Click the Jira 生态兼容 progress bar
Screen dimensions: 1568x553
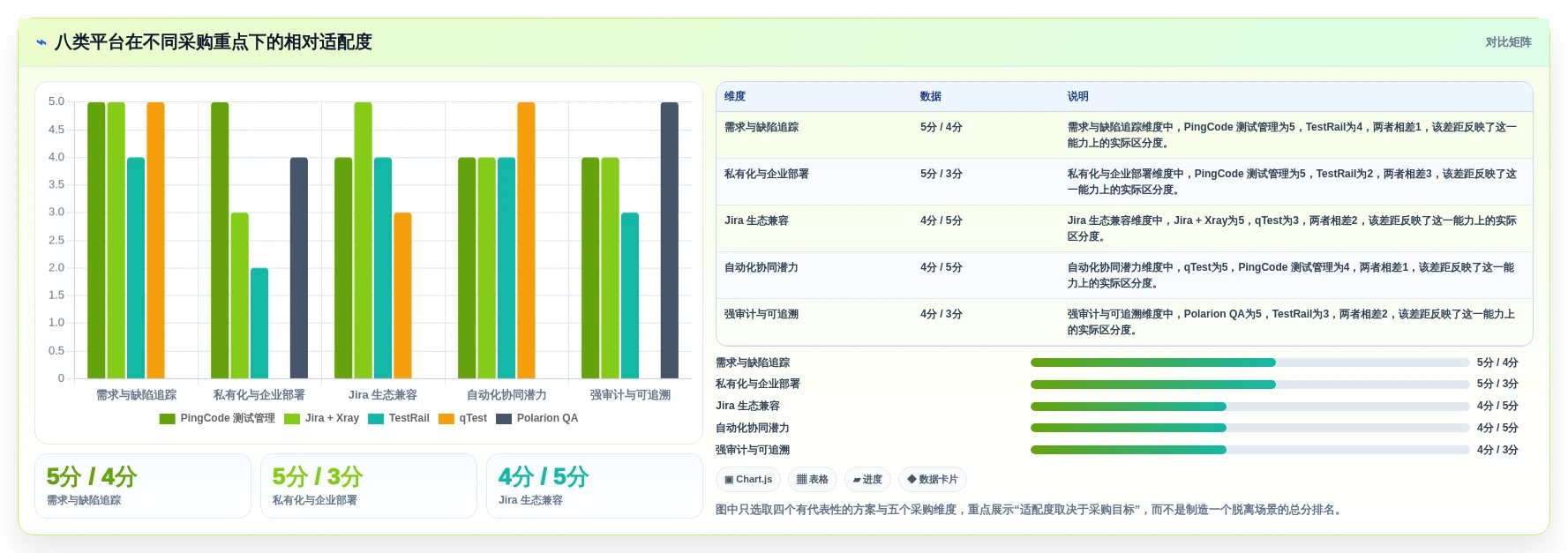[x=1249, y=407]
